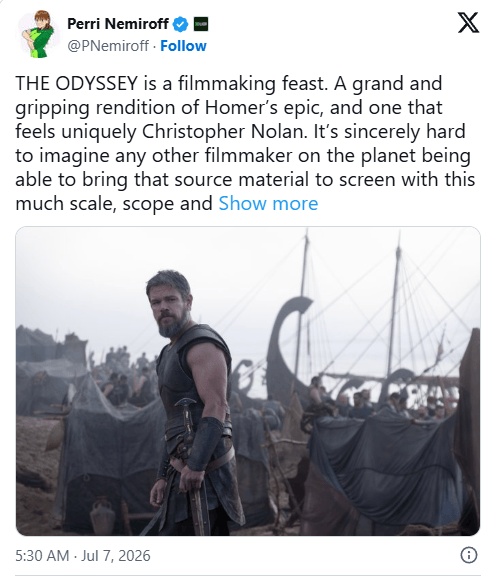Click the clay jug in the photo

[x=102, y=516]
